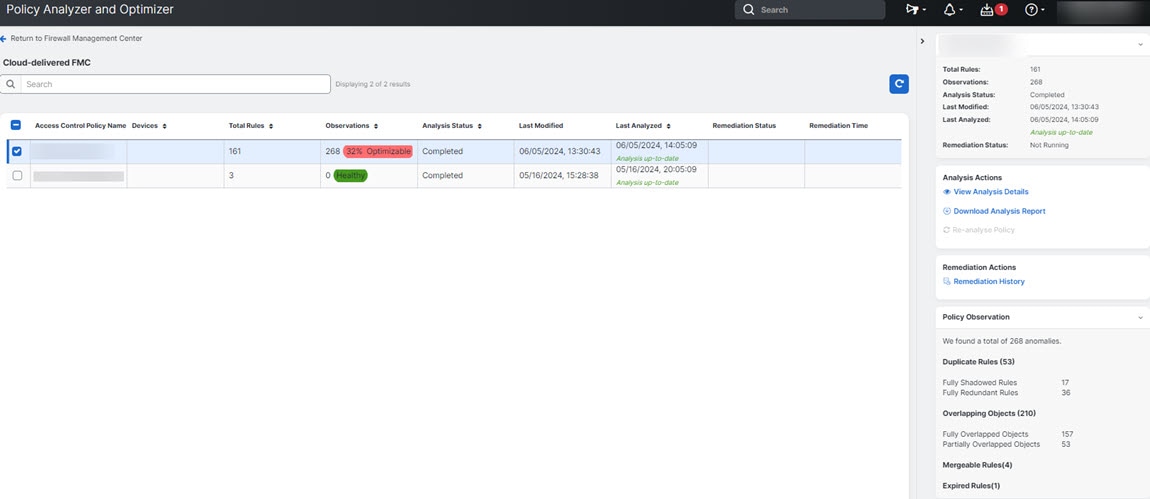Click the Expired Rules(1) heading
Screen dimensions: 1150x499
(971, 486)
